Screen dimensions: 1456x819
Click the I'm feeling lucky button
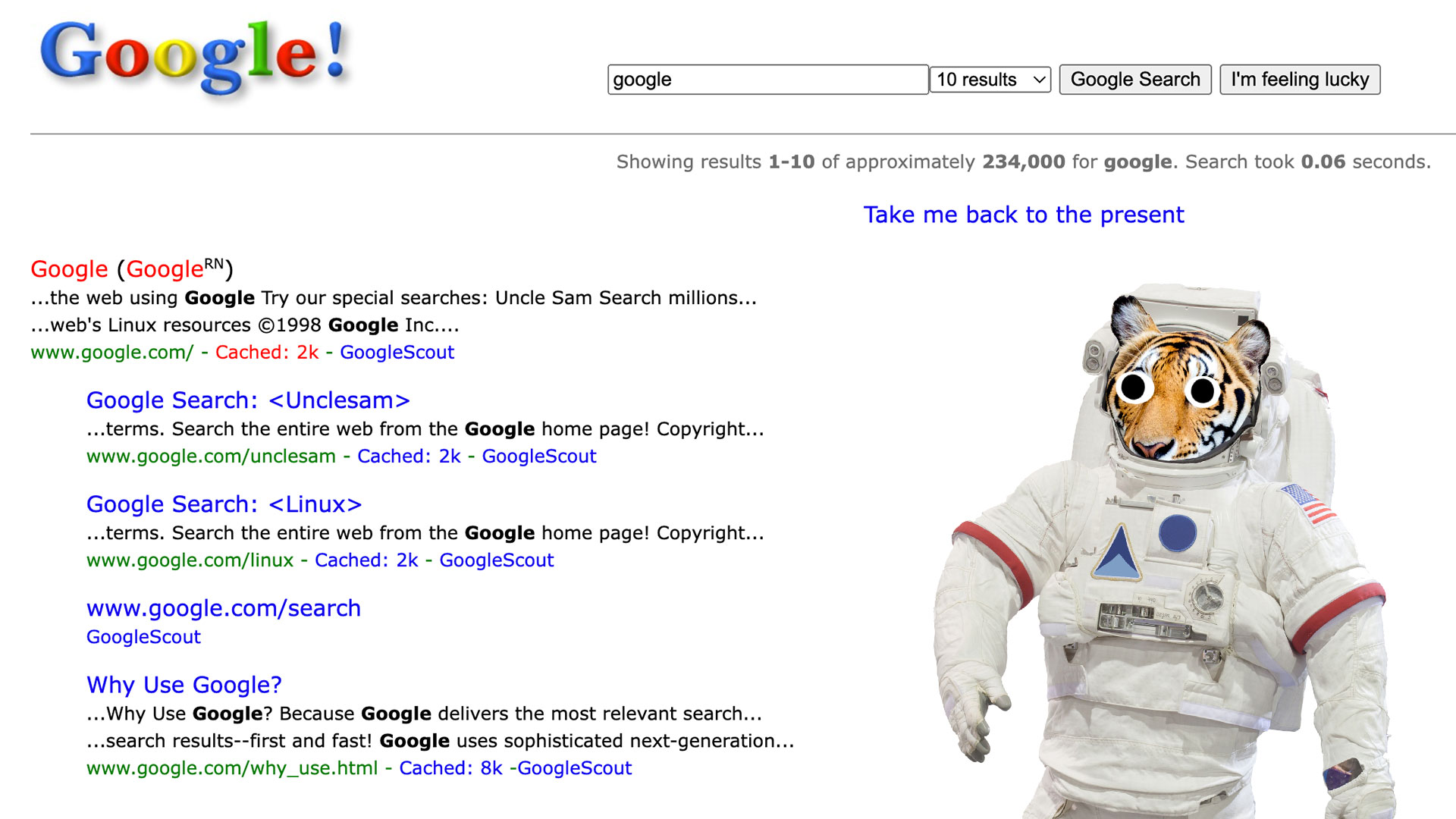(x=1300, y=80)
